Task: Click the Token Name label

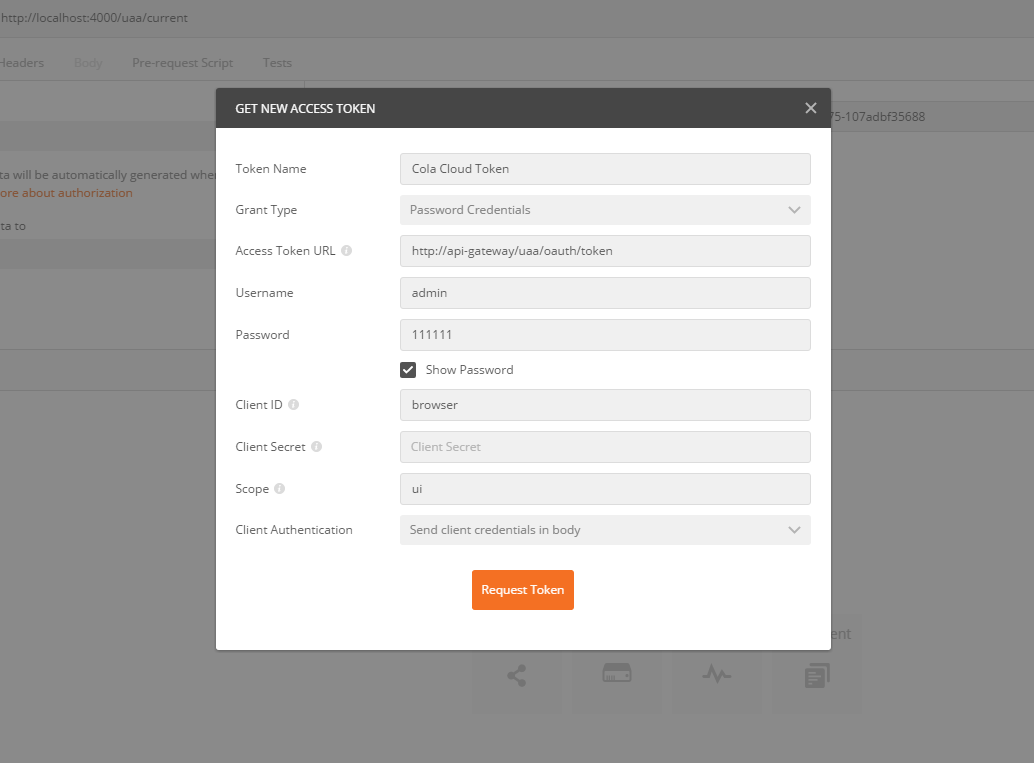Action: 270,169
